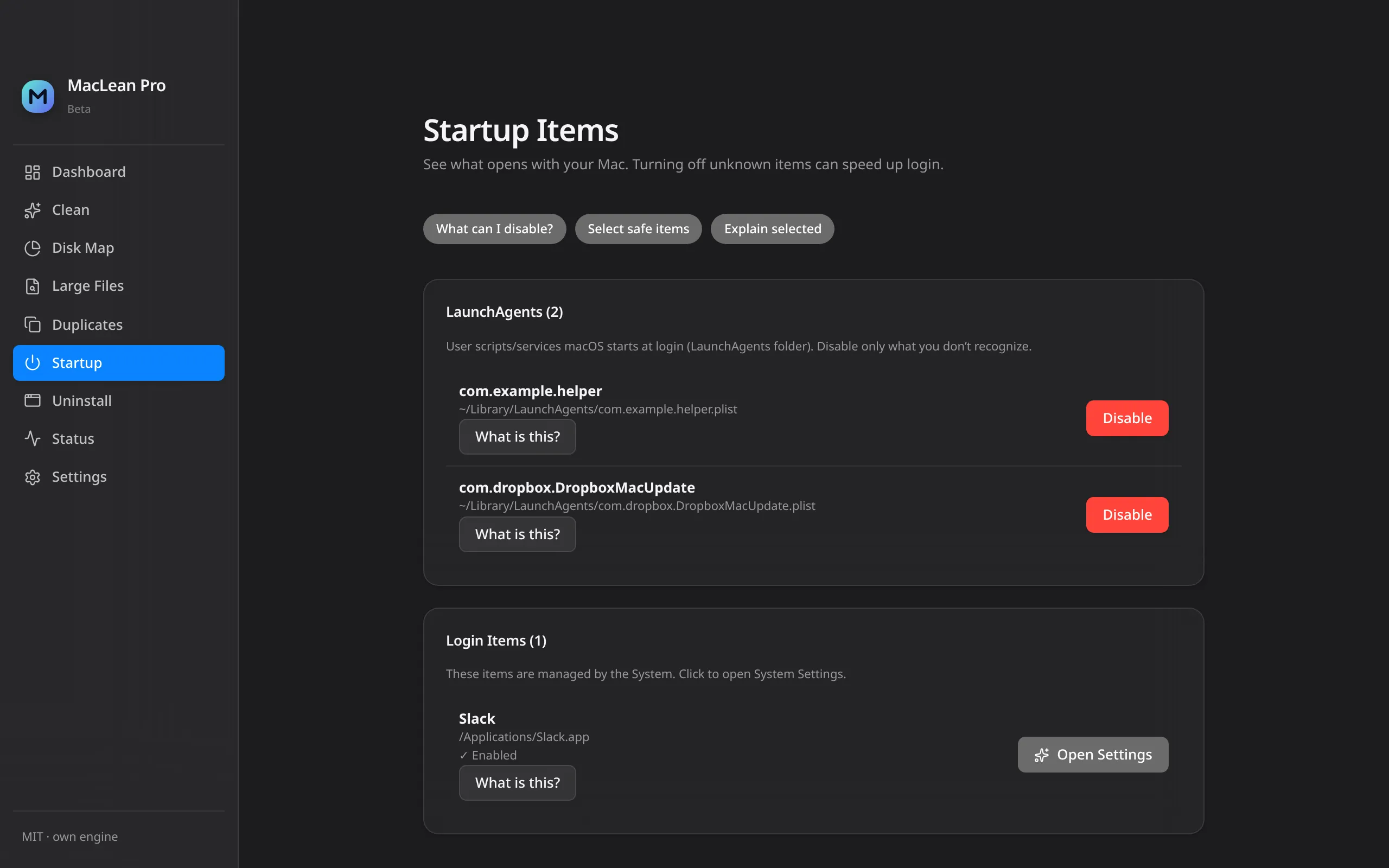Click the com.dropbox.DropboxMacUpdate item name
Viewport: 1389px width, 868px height.
(577, 487)
